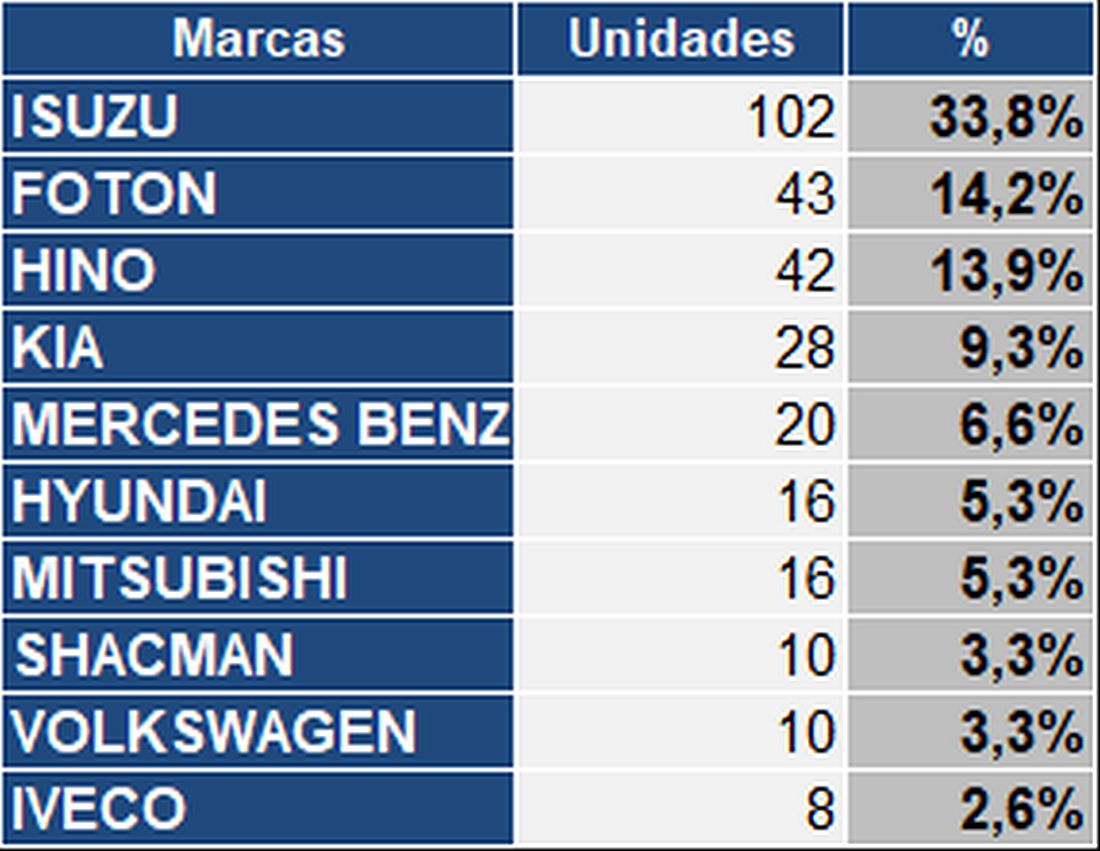Select the HYUNDAI brand cell

(258, 502)
